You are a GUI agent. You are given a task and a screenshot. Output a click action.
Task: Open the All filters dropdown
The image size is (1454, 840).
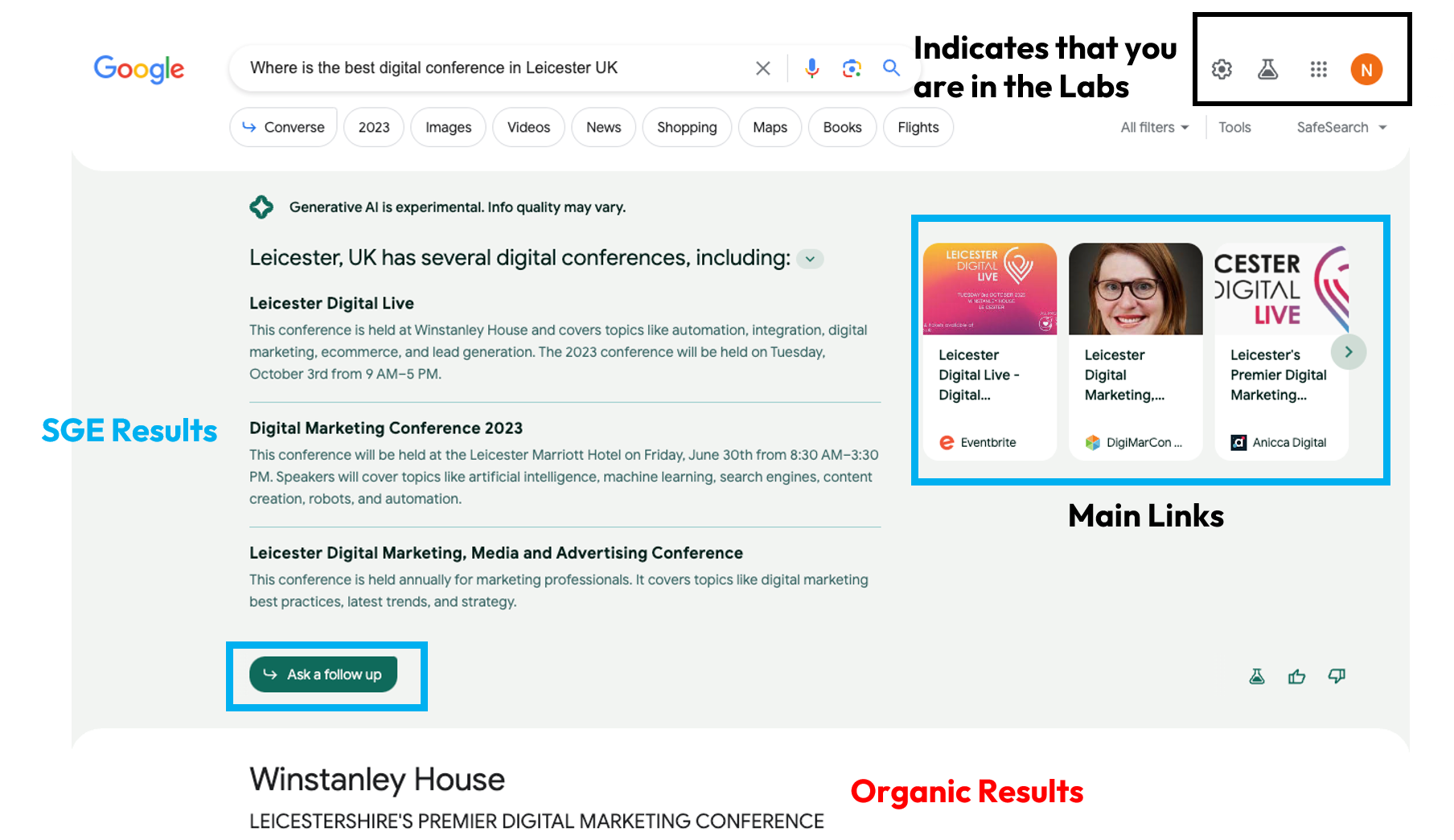pyautogui.click(x=1155, y=127)
